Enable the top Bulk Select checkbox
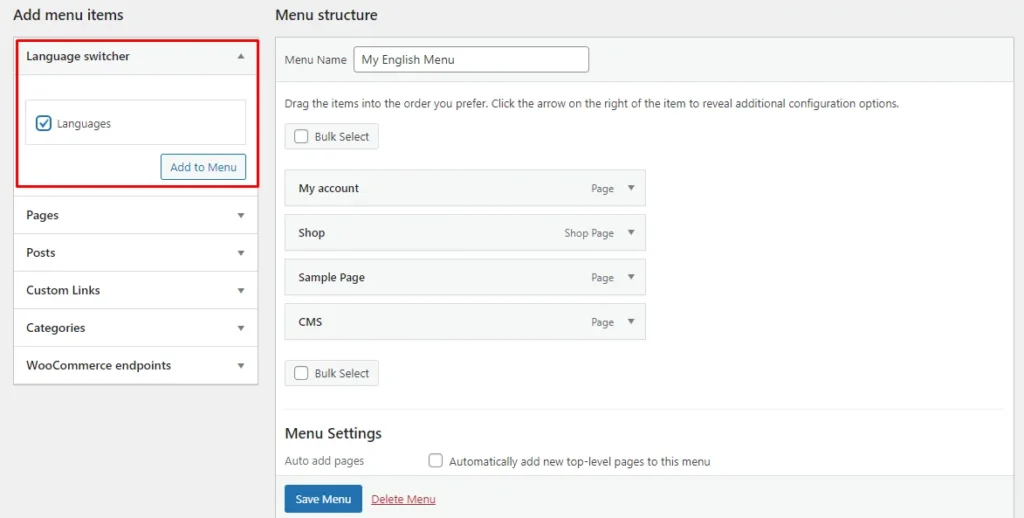The height and width of the screenshot is (518, 1024). pos(301,137)
